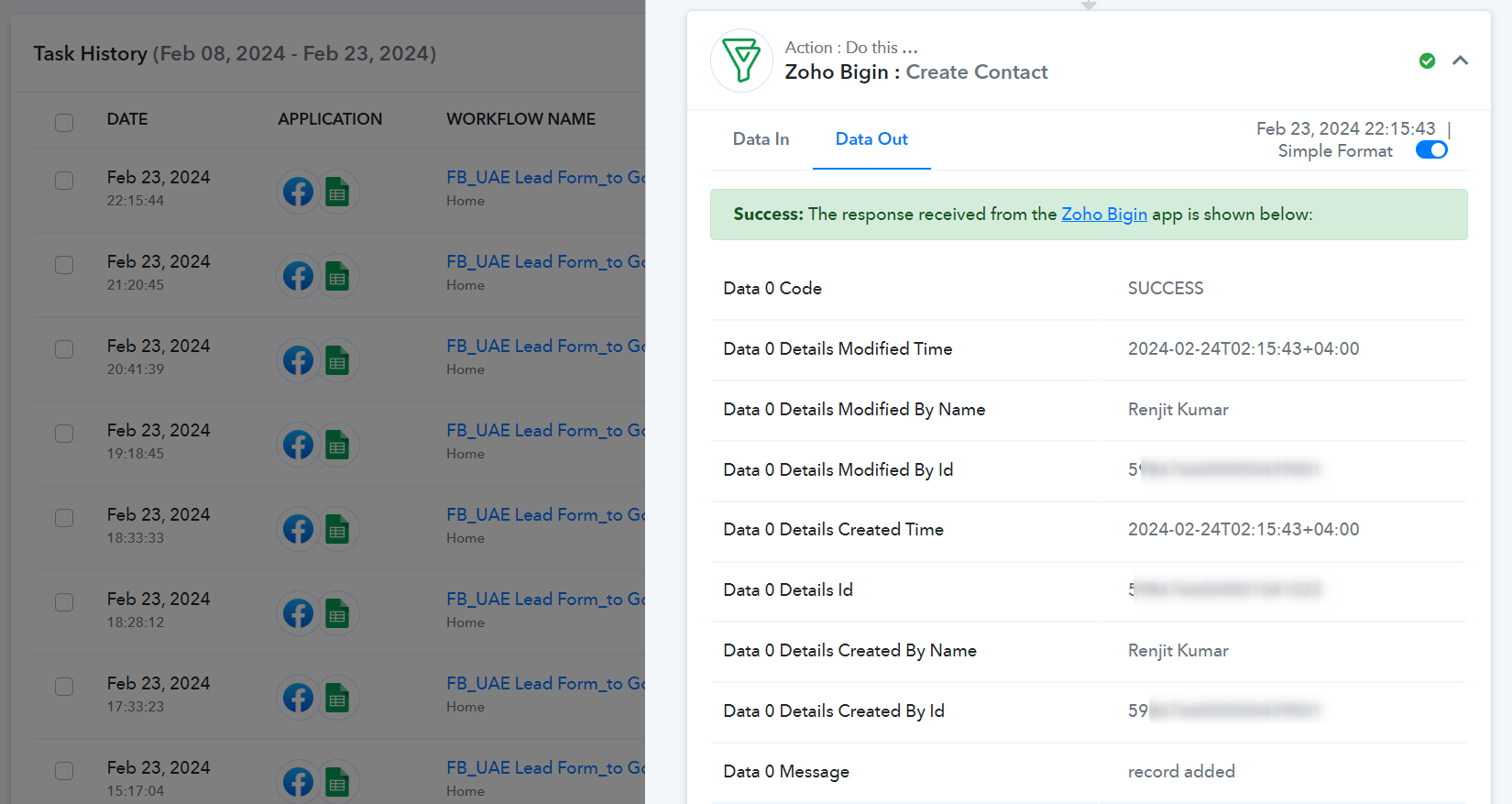1512x804 pixels.
Task: Click Google Sheets icon in the 21:20:45 row
Action: click(x=338, y=277)
